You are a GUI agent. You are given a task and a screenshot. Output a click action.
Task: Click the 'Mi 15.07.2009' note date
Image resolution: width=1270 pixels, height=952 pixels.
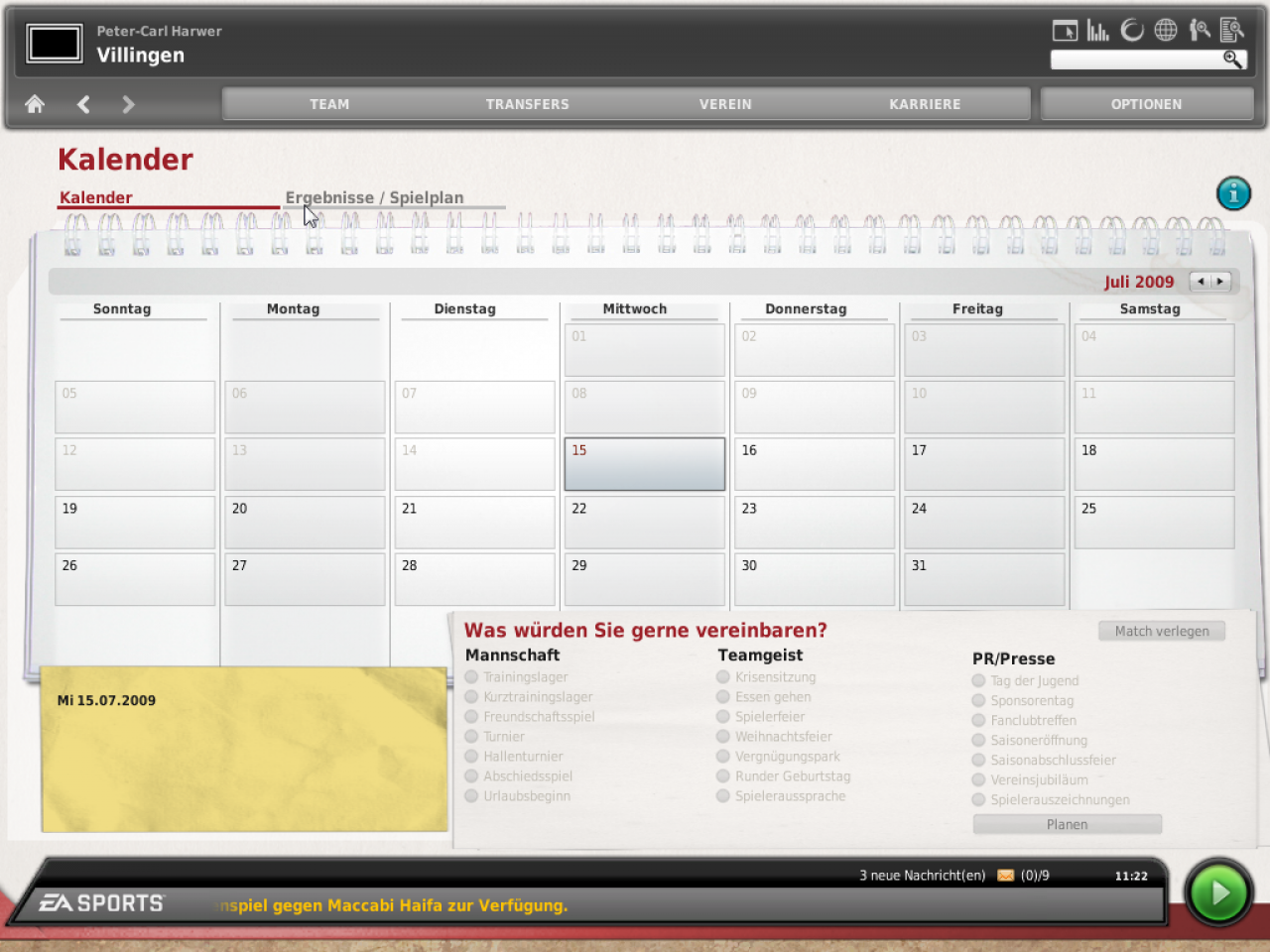point(106,700)
